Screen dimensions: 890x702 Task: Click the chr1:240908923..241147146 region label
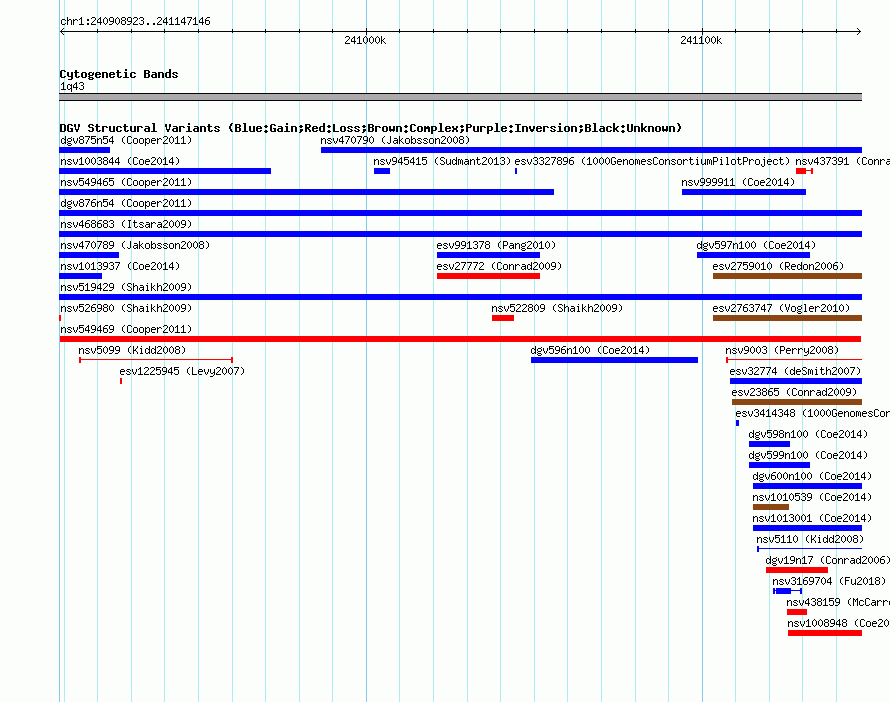(x=135, y=21)
